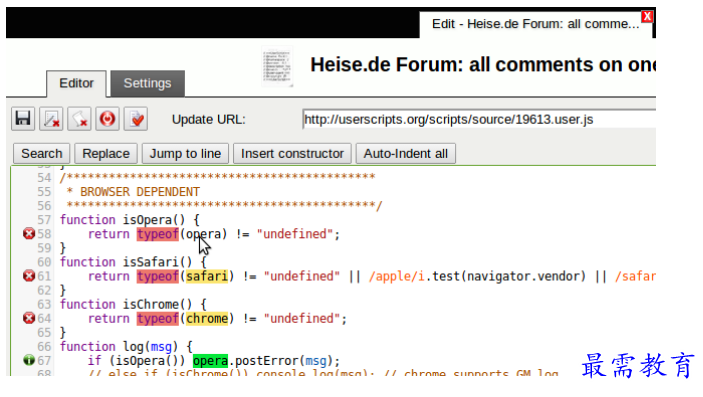
Task: Close the Edit Heise.de Forum tab
Action: 647,17
